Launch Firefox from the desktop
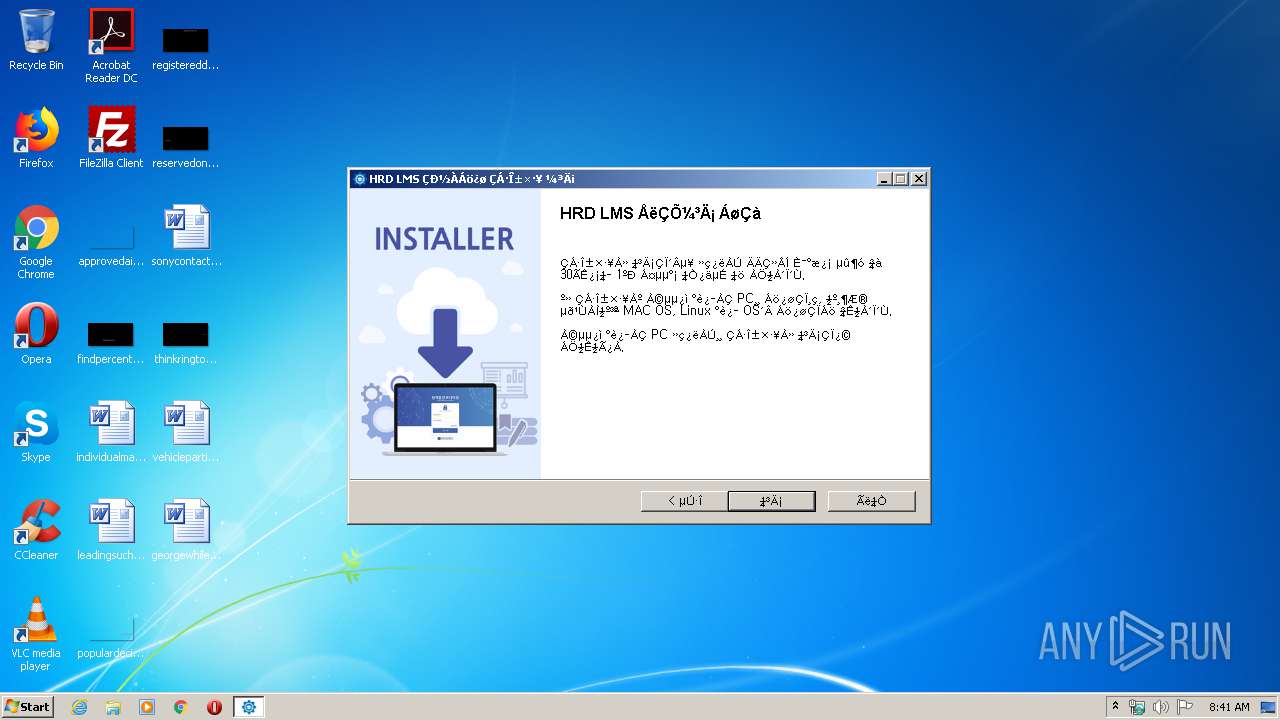1280x720 pixels. tap(36, 139)
